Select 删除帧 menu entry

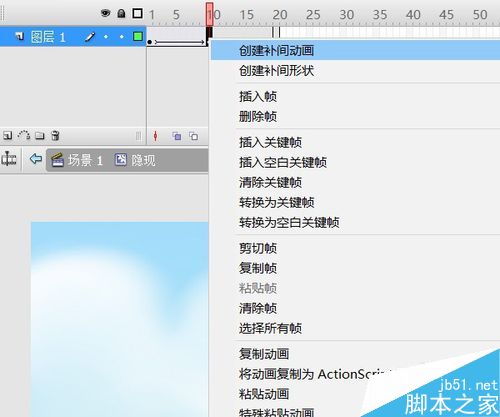coord(355,116)
